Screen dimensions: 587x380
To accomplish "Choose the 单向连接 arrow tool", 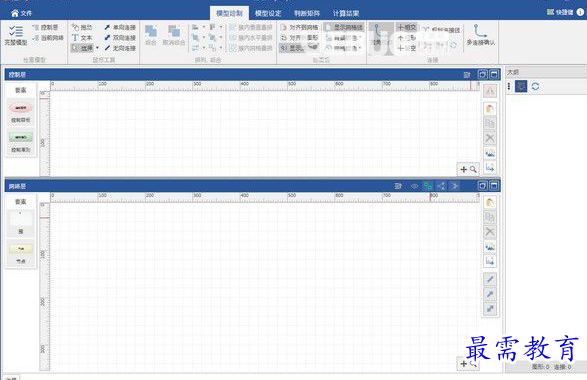I will pos(120,27).
